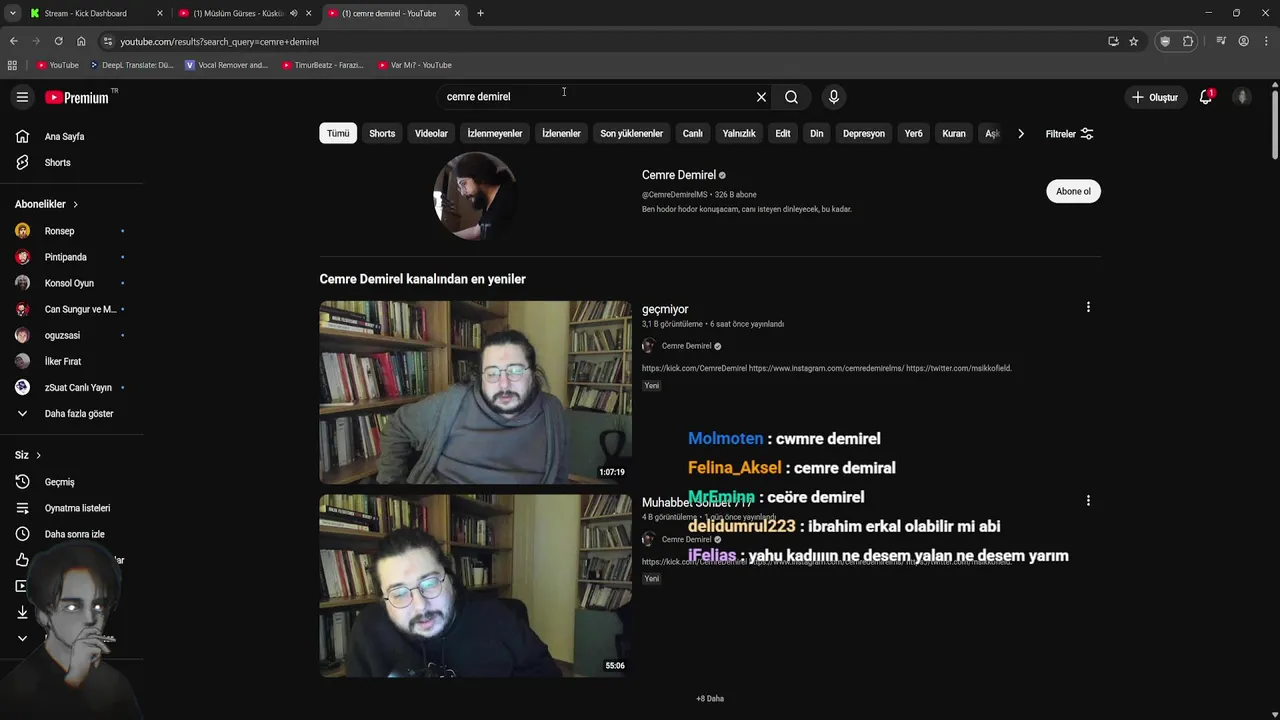Bookmark page with star icon
This screenshot has width=1280, height=720.
tap(1133, 41)
